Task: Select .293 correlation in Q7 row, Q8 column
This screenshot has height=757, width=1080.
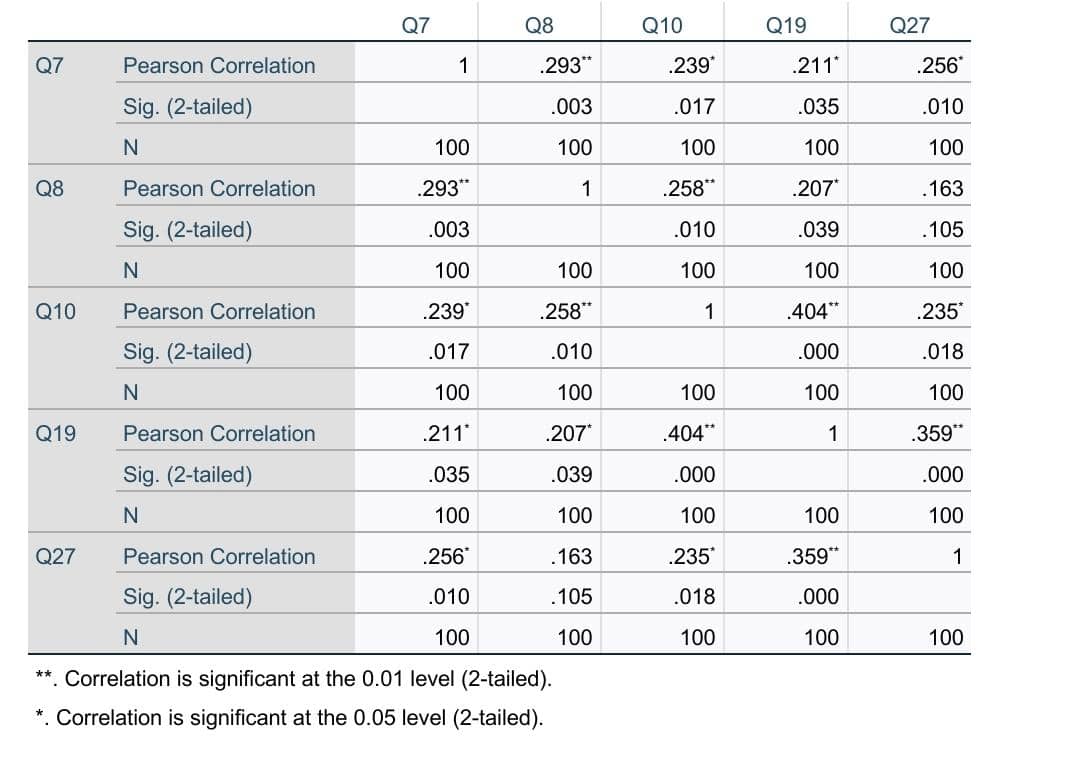Action: coord(563,66)
